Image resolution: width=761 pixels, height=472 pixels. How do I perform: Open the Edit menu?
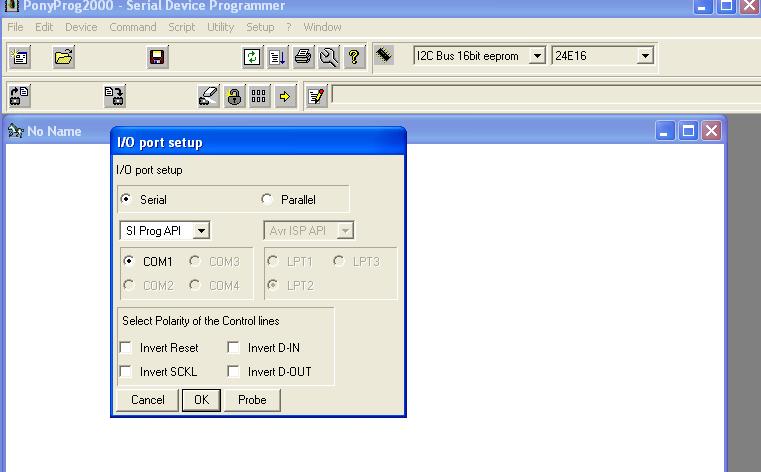[x=44, y=27]
